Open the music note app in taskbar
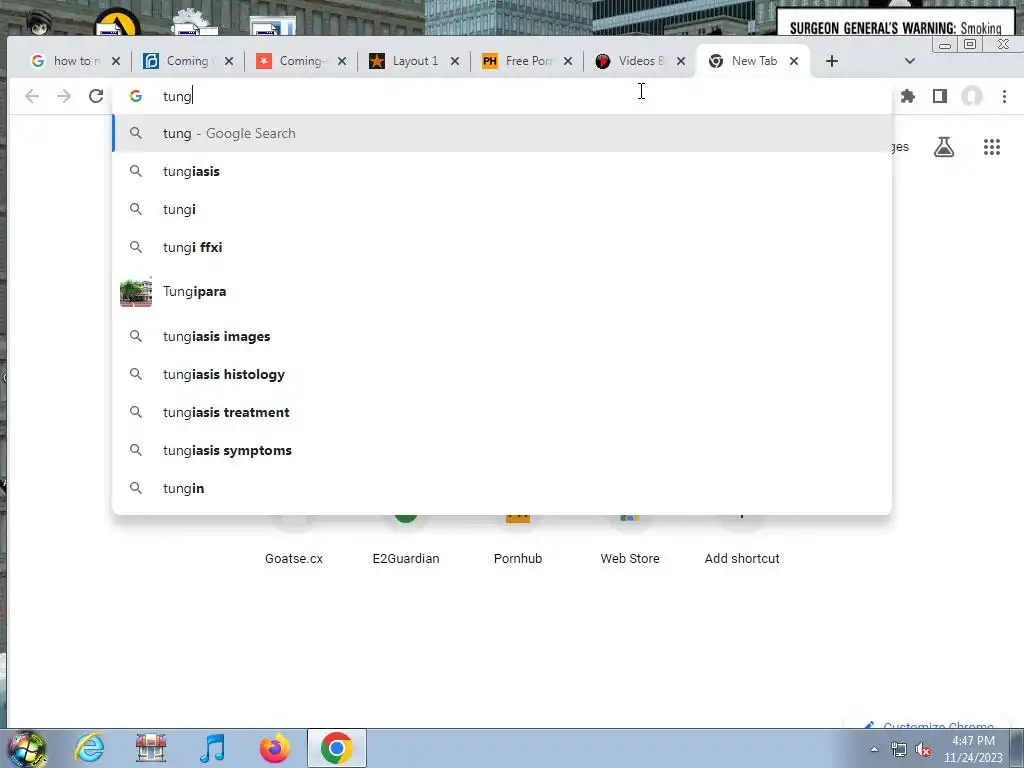Screen dimensions: 1024x768 point(212,748)
